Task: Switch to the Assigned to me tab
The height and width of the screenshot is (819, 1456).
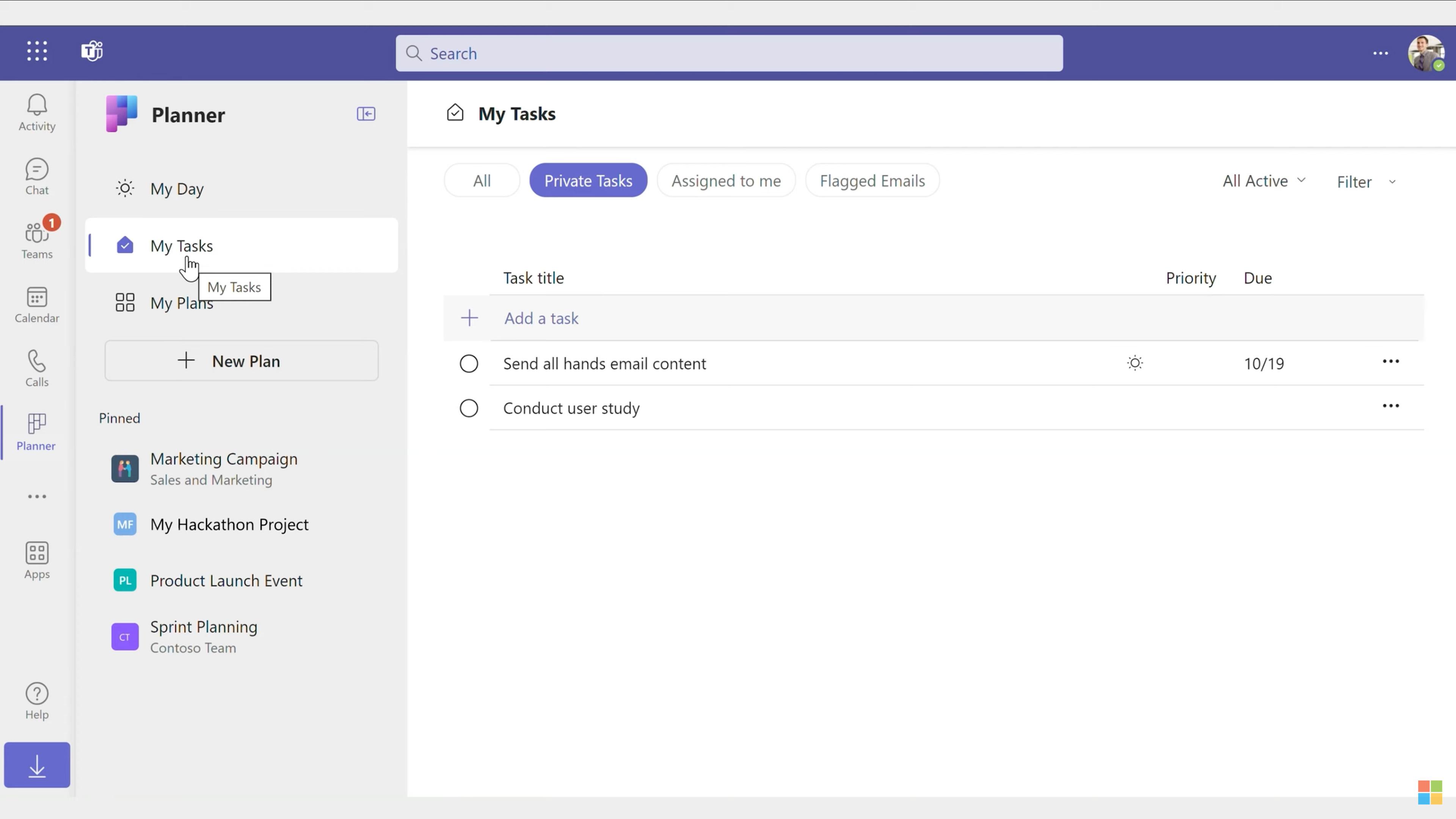Action: point(726,181)
